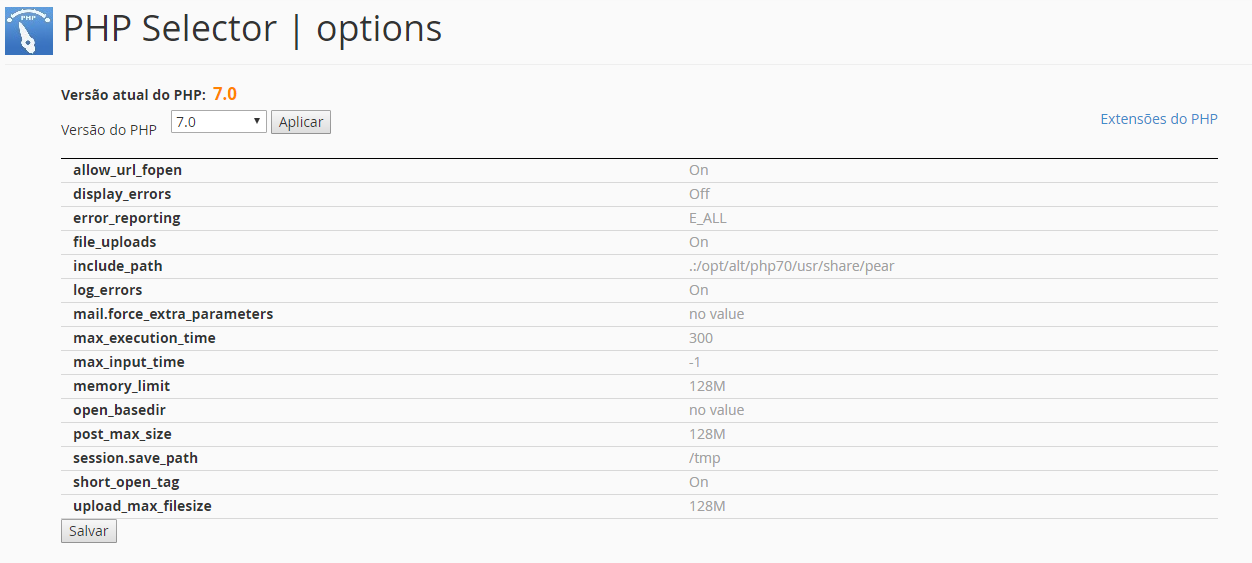Toggle the file_uploads On value
Image resolution: width=1252 pixels, height=563 pixels.
click(x=698, y=242)
